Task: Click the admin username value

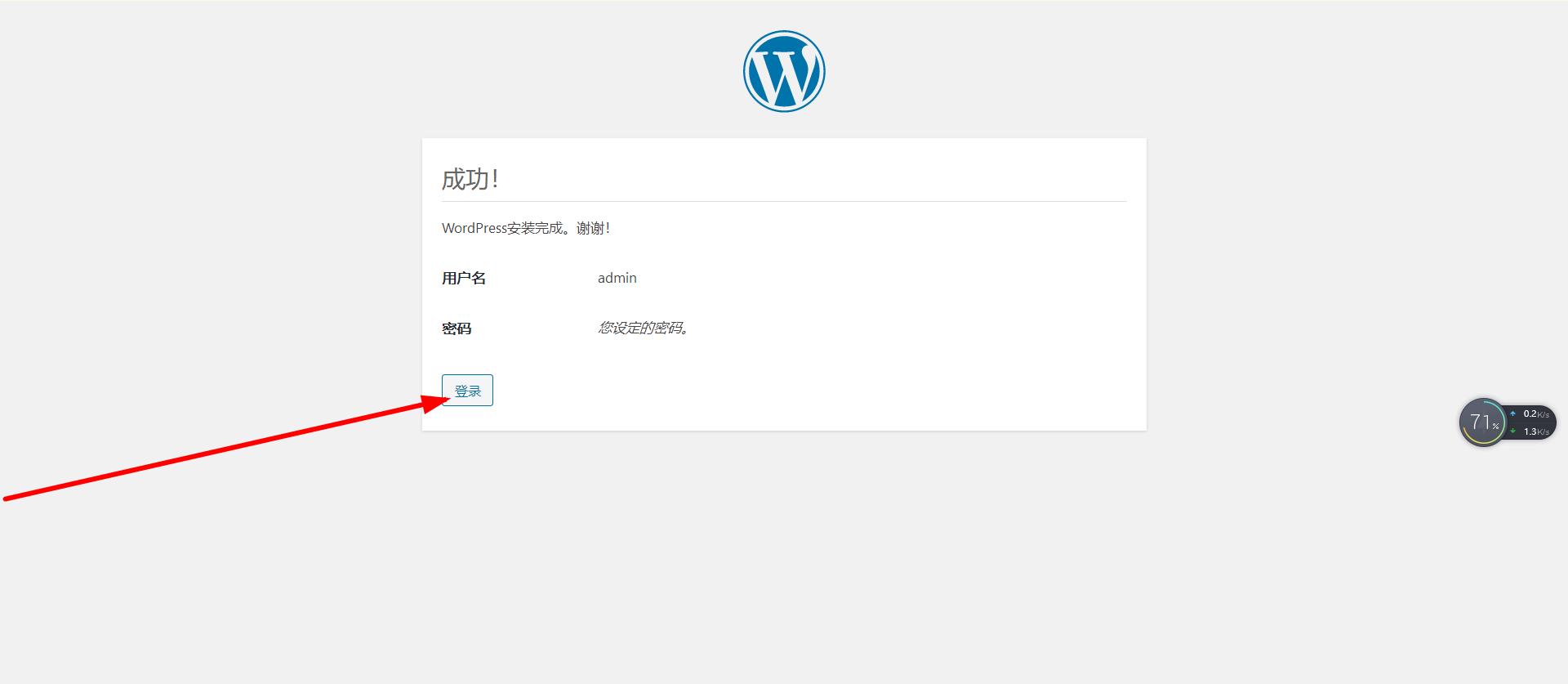Action: click(617, 278)
